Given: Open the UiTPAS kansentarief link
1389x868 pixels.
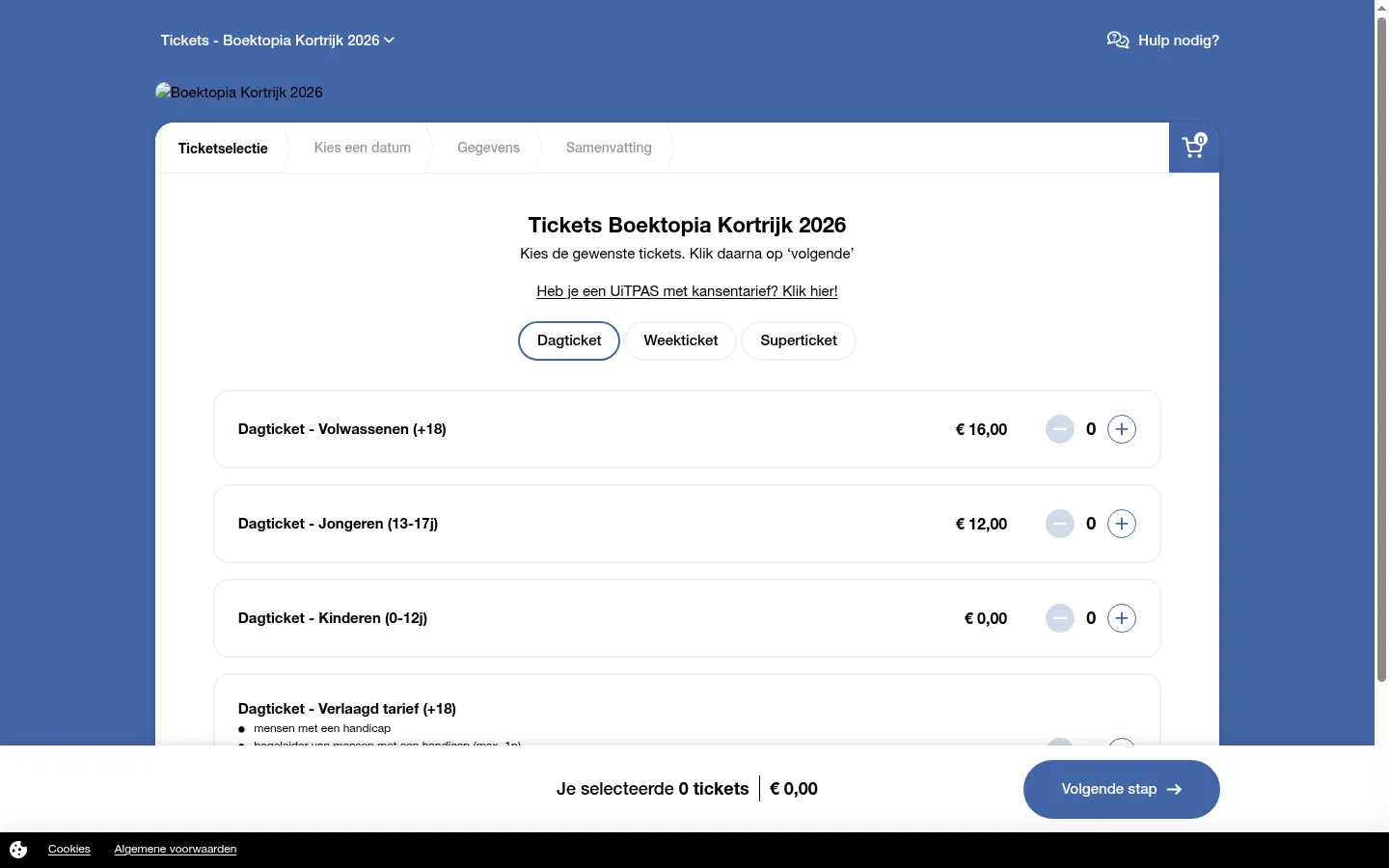Looking at the screenshot, I should [687, 291].
